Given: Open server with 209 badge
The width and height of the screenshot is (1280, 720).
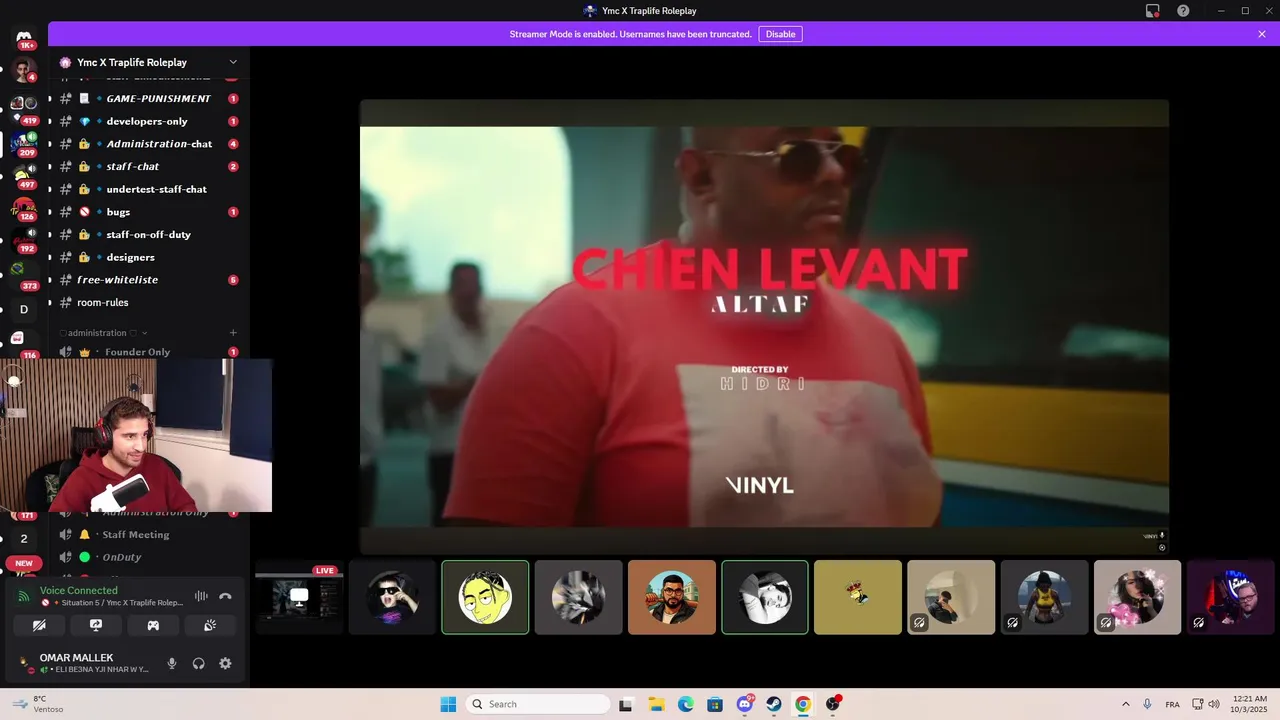Looking at the screenshot, I should point(24,143).
